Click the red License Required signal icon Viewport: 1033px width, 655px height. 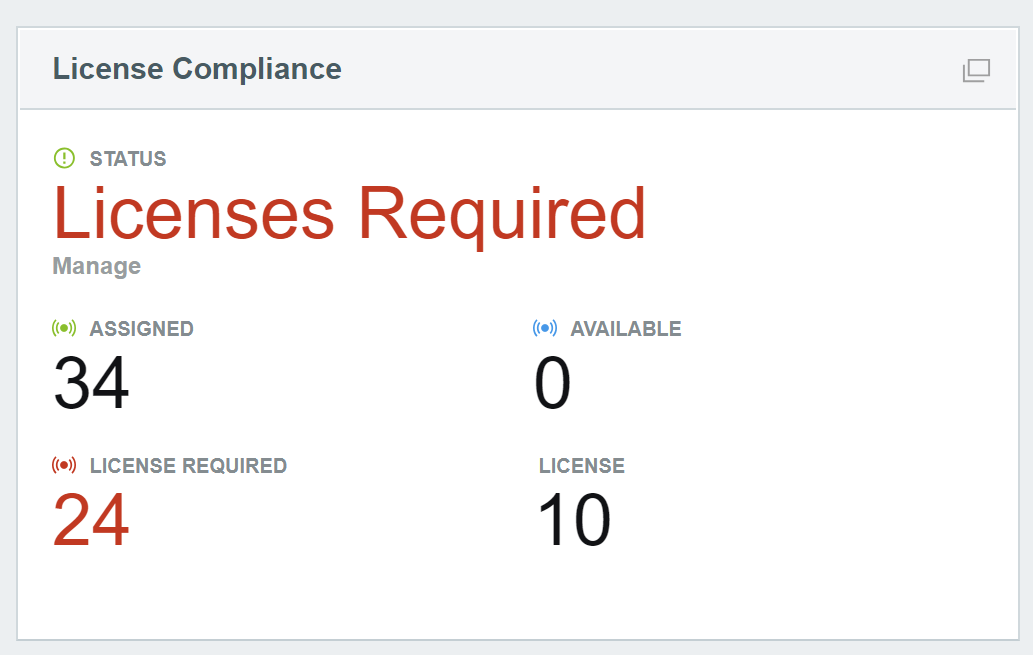pyautogui.click(x=64, y=465)
